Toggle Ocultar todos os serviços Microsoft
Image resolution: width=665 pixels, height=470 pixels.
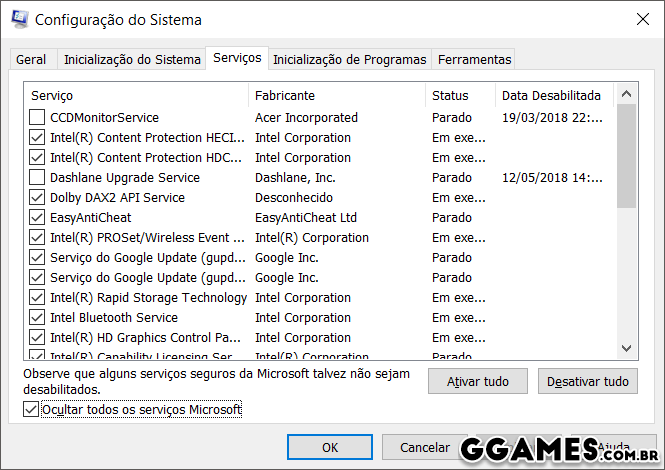tap(30, 410)
